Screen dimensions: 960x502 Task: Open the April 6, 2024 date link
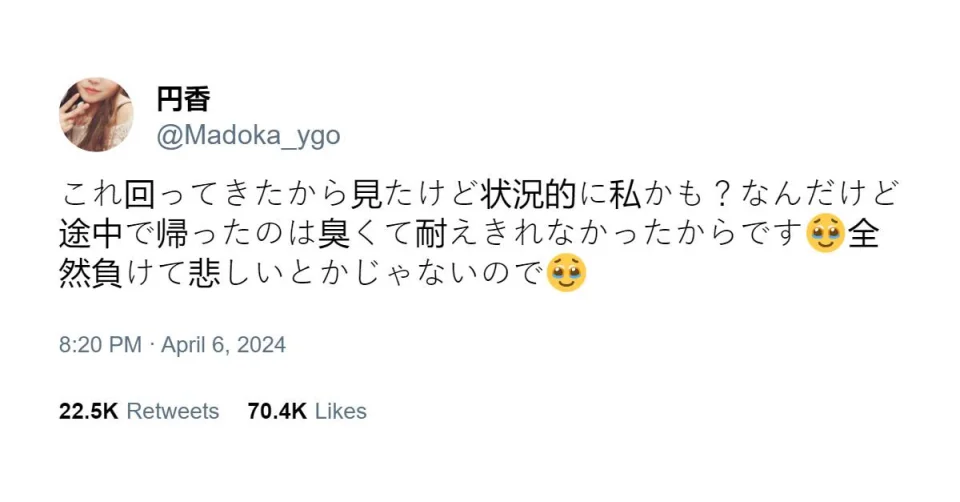(x=223, y=345)
